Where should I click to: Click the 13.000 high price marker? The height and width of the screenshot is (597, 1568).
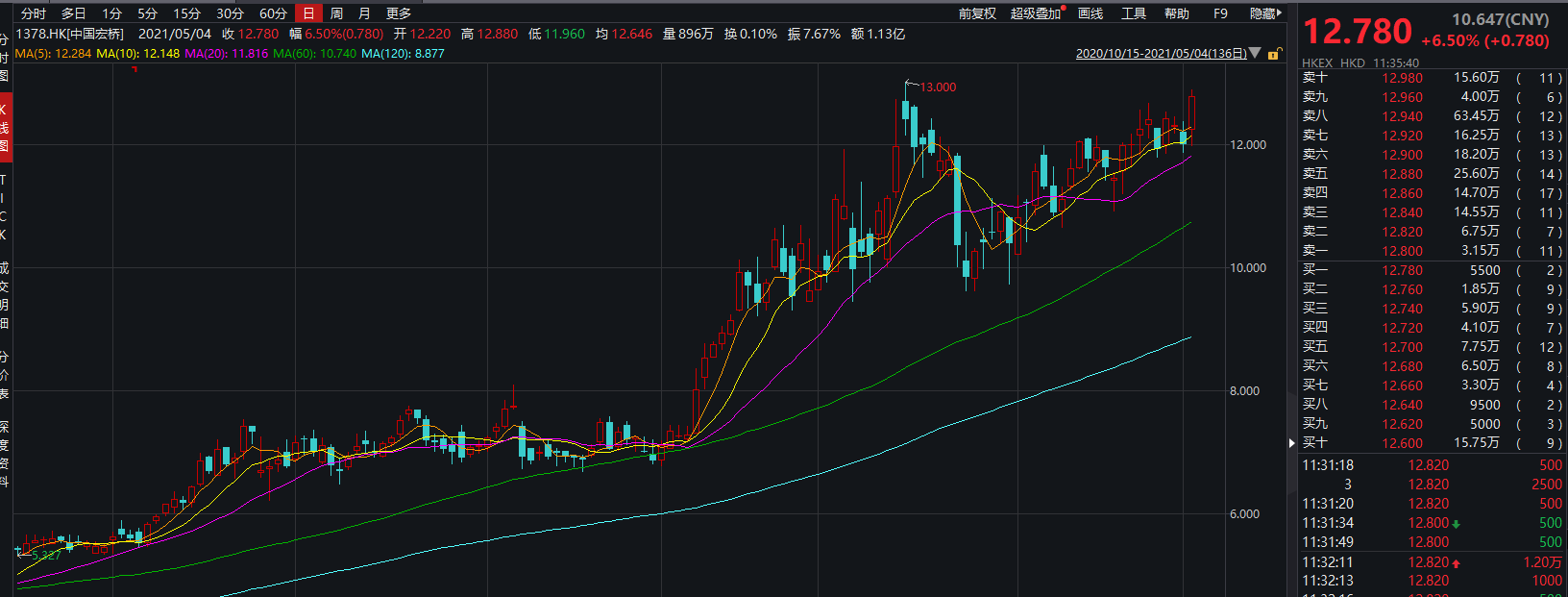point(938,87)
